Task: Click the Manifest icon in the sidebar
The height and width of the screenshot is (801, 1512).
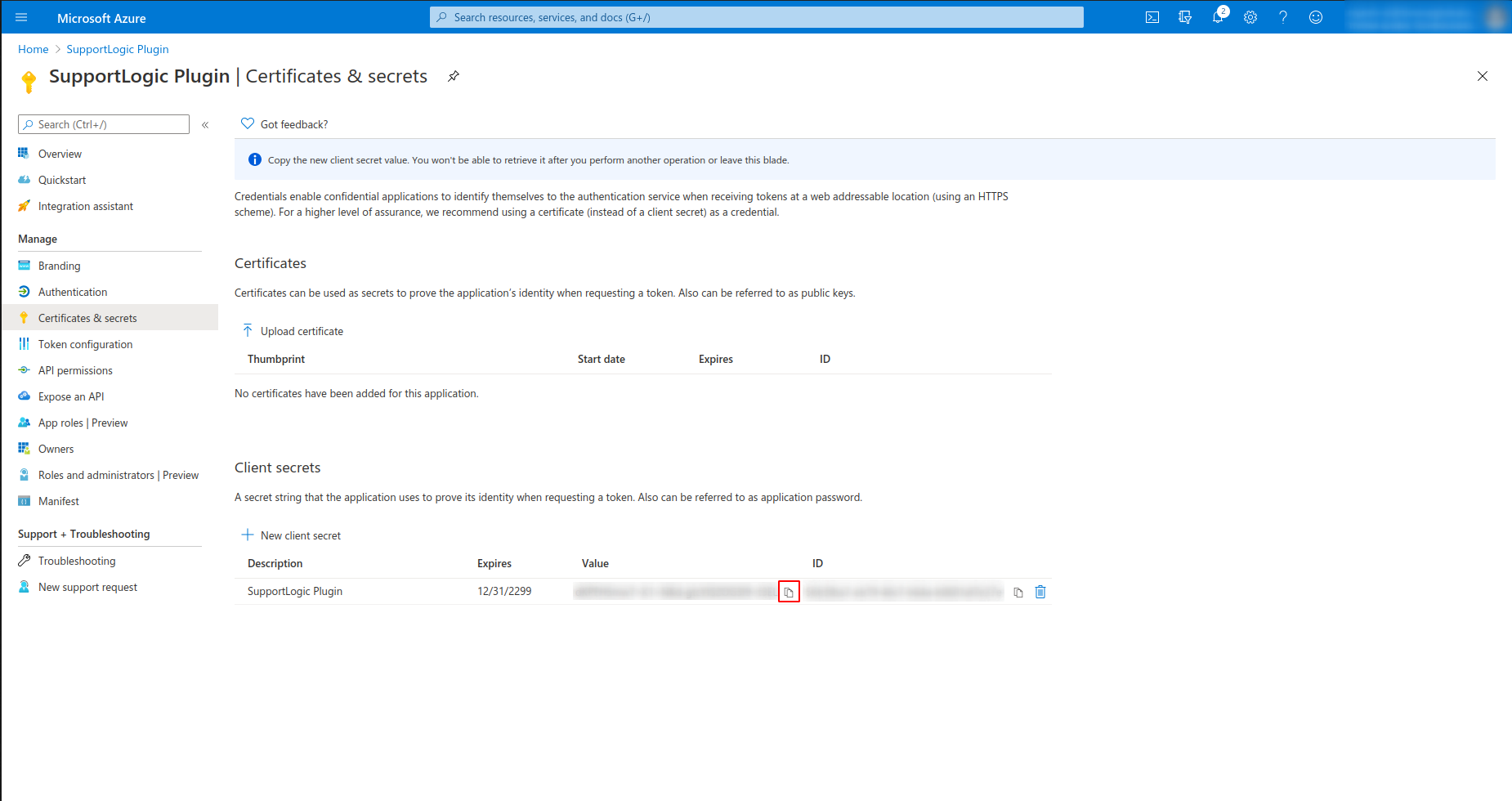Action: pyautogui.click(x=24, y=501)
